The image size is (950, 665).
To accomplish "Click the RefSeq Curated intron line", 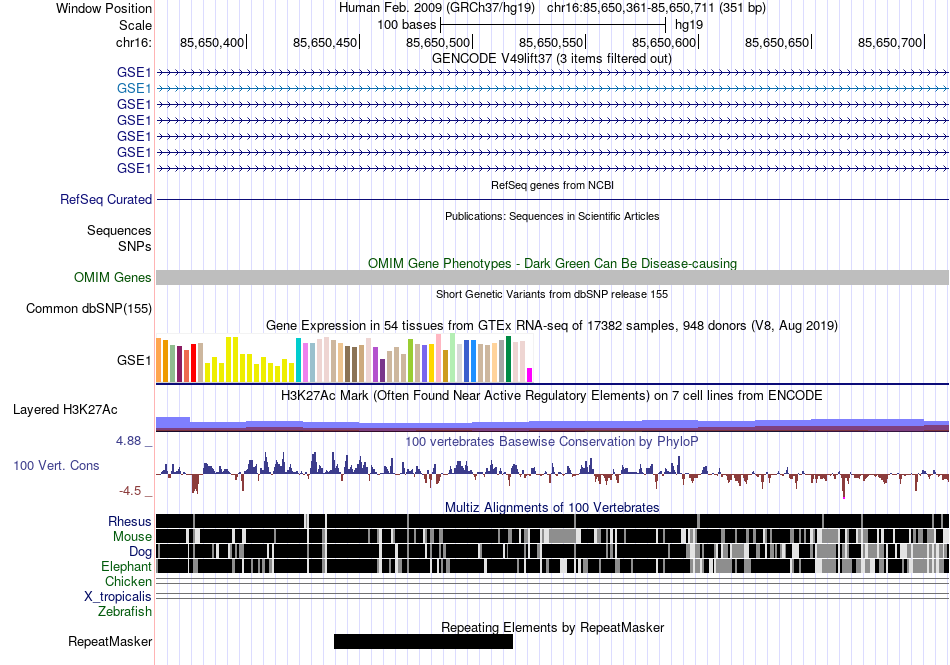I will pyautogui.click(x=552, y=199).
